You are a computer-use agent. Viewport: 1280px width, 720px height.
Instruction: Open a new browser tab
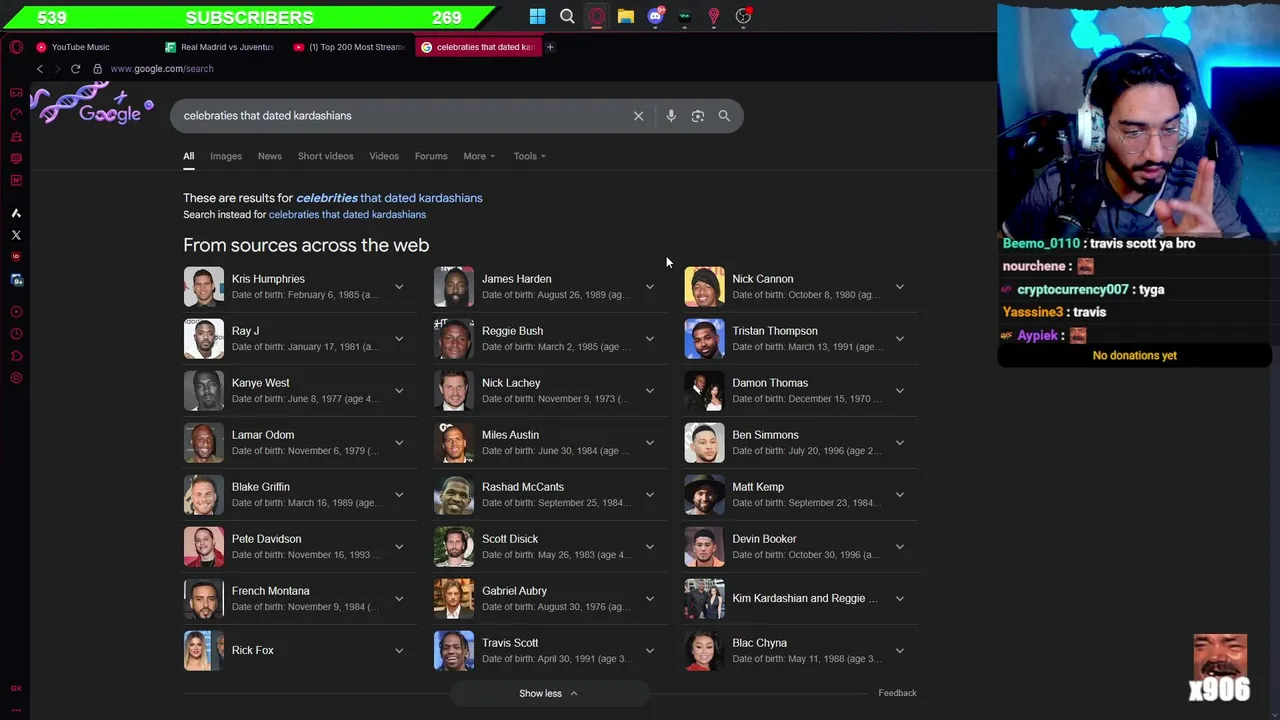[x=549, y=47]
